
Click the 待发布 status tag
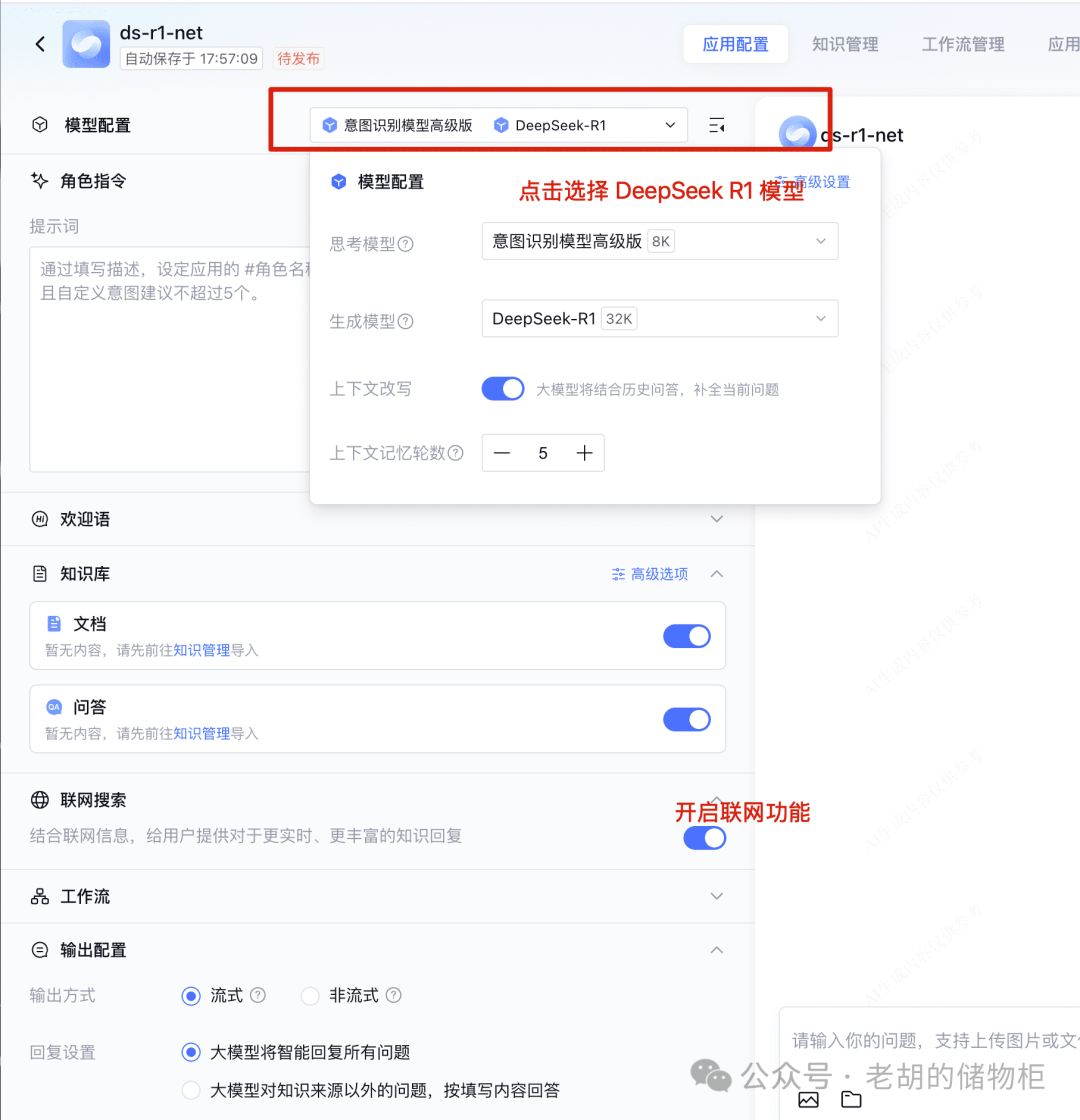click(x=299, y=59)
